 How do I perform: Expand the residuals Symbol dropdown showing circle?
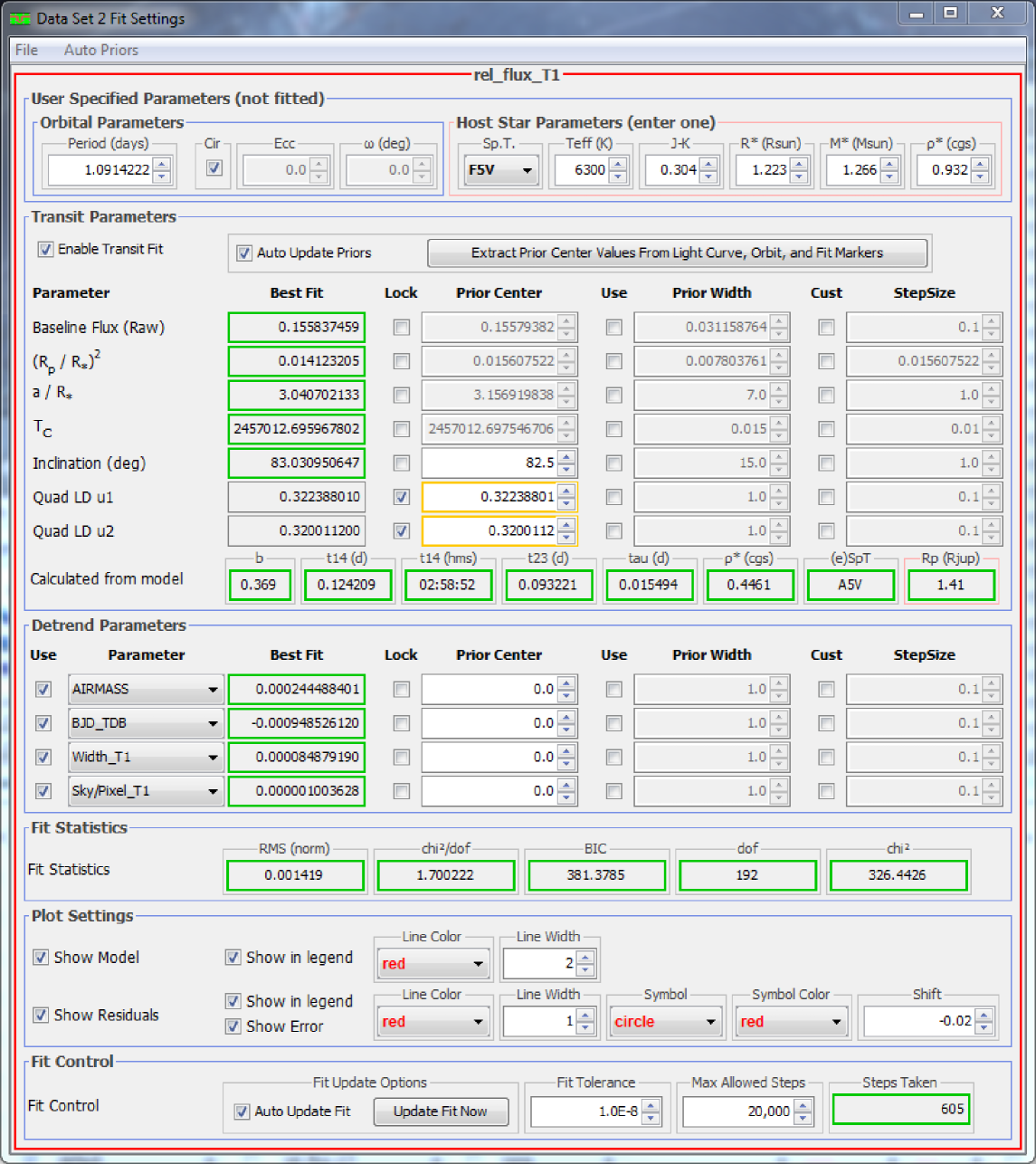click(665, 1022)
